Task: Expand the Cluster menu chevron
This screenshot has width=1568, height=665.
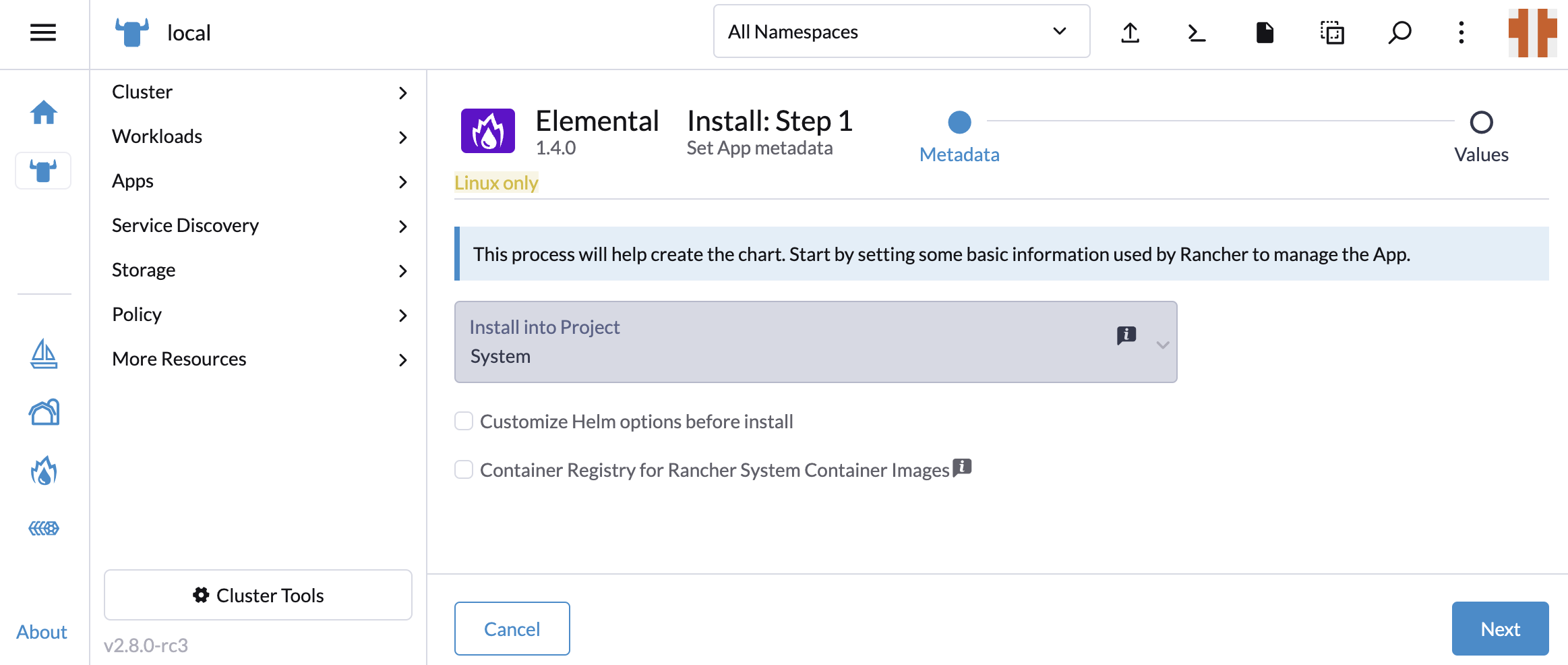Action: pos(403,92)
